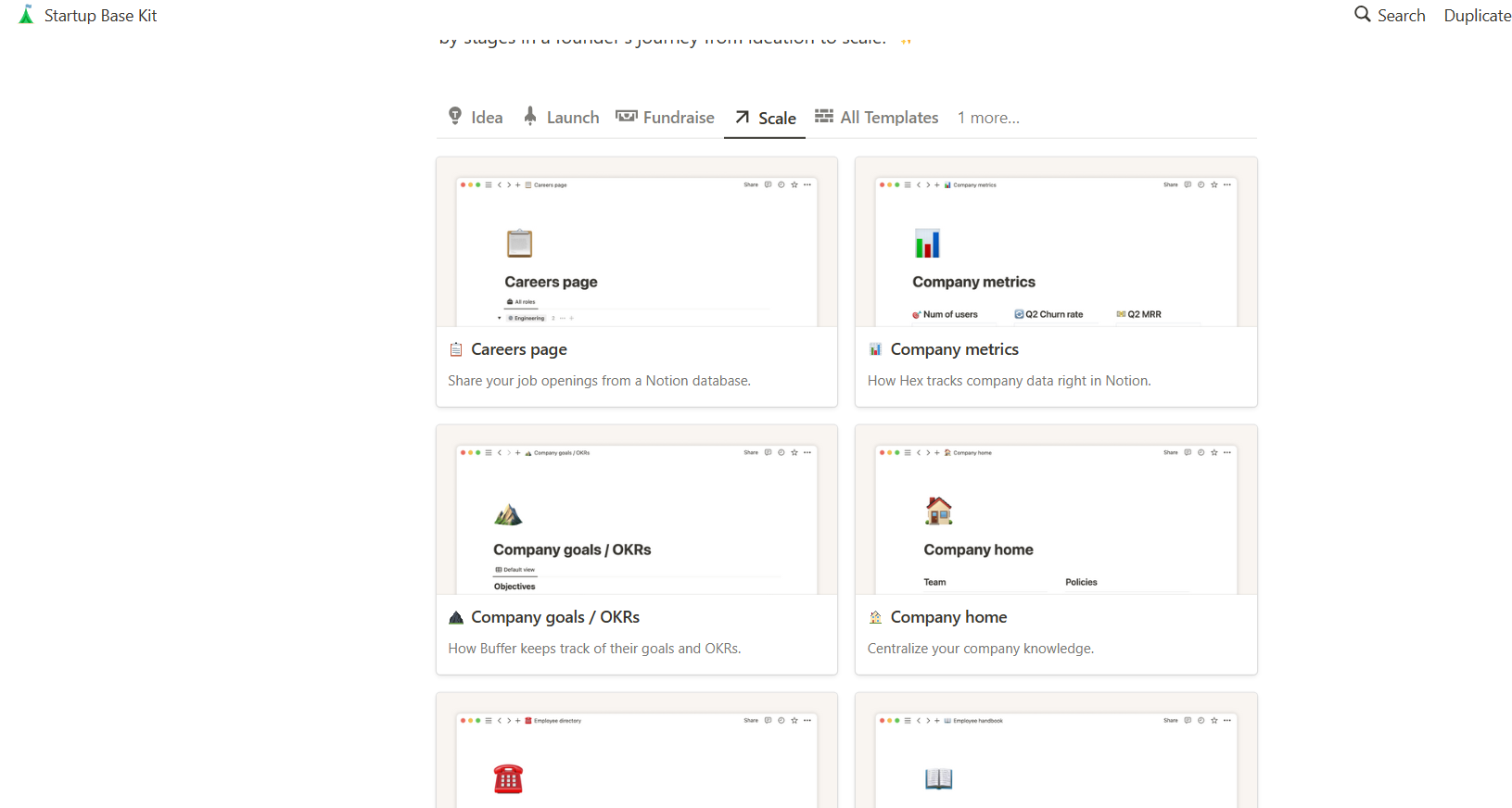The width and height of the screenshot is (1512, 808).
Task: Open the Careers page card preview image
Action: point(637,242)
